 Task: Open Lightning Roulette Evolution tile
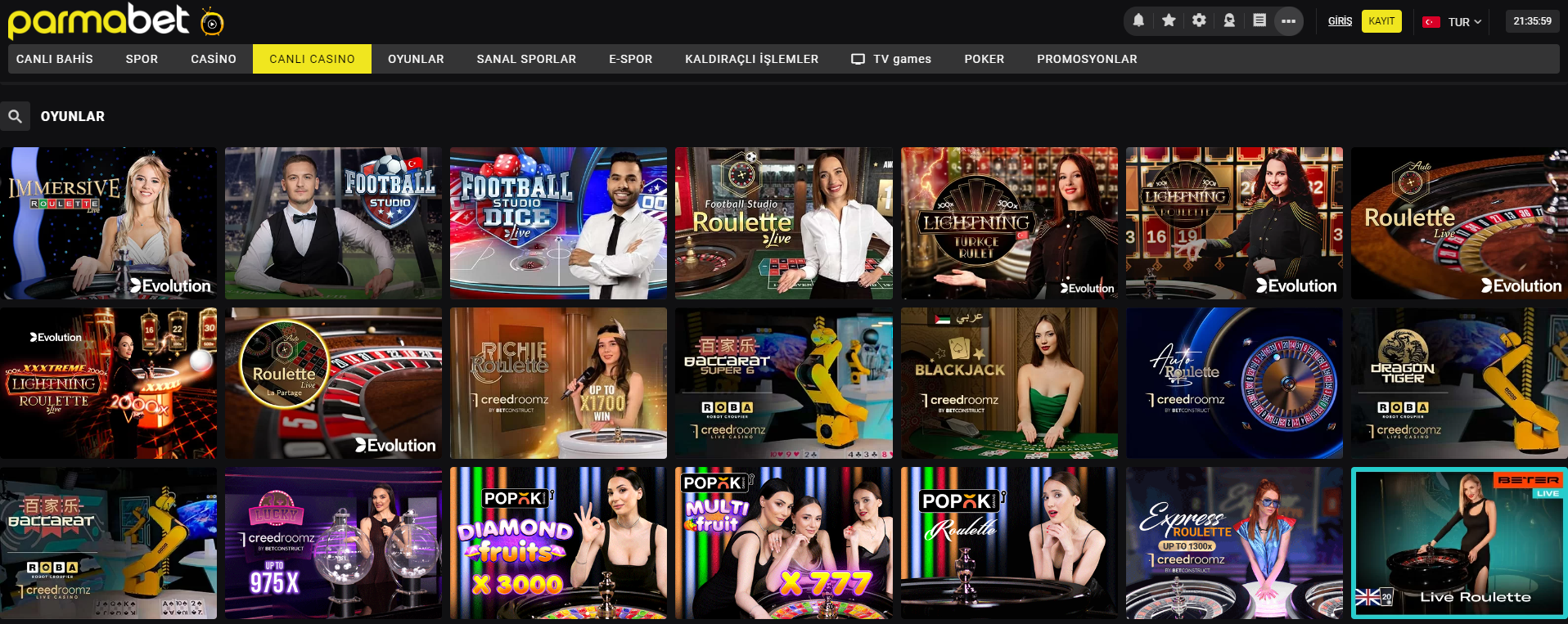(x=1234, y=223)
